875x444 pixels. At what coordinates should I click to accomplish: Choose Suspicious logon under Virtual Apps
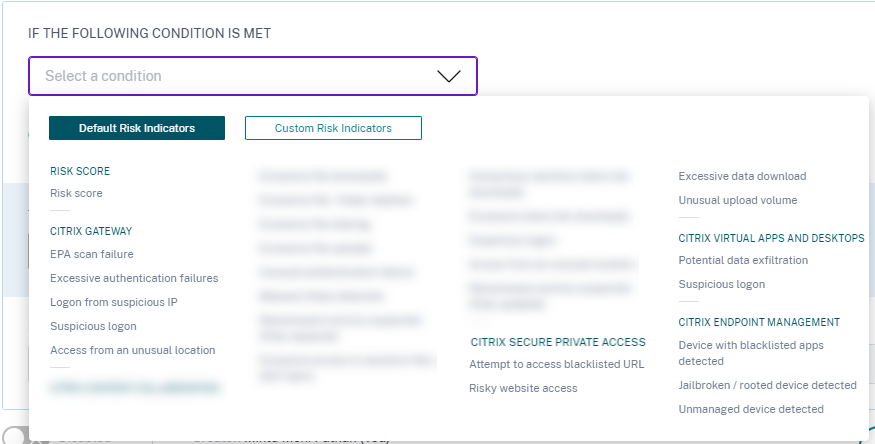pyautogui.click(x=721, y=284)
